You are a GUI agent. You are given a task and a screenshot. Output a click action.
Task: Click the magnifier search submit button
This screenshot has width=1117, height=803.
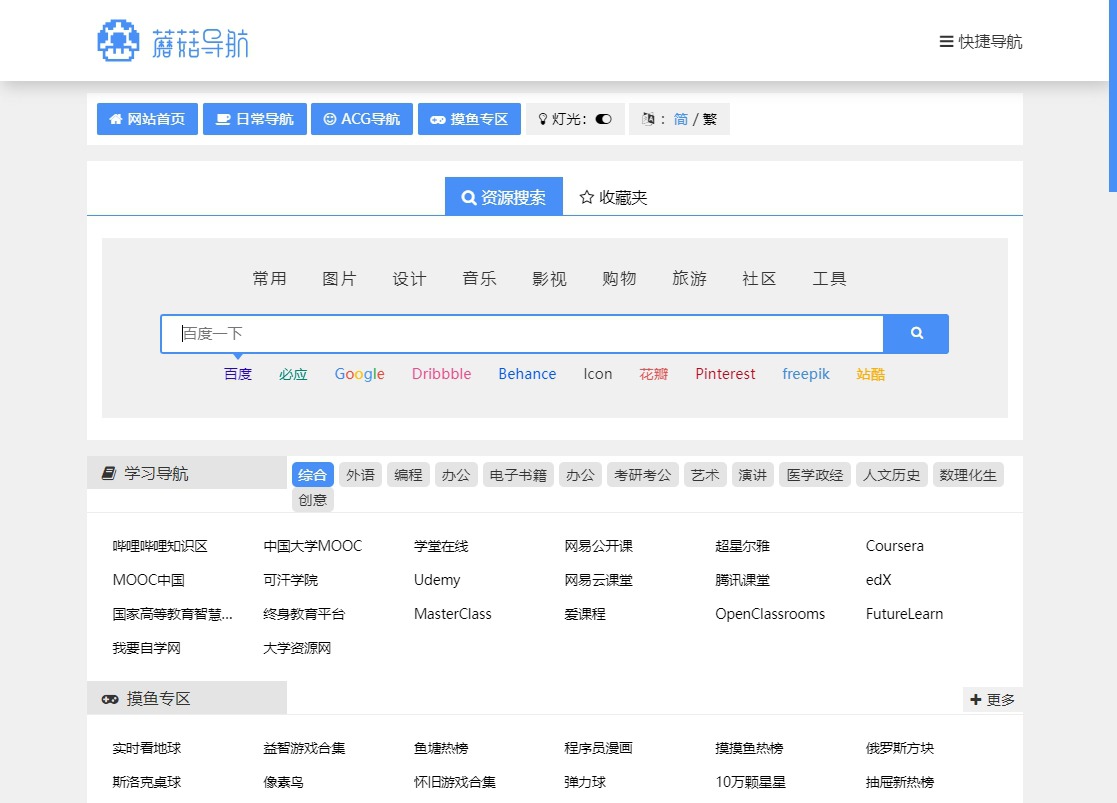[916, 333]
